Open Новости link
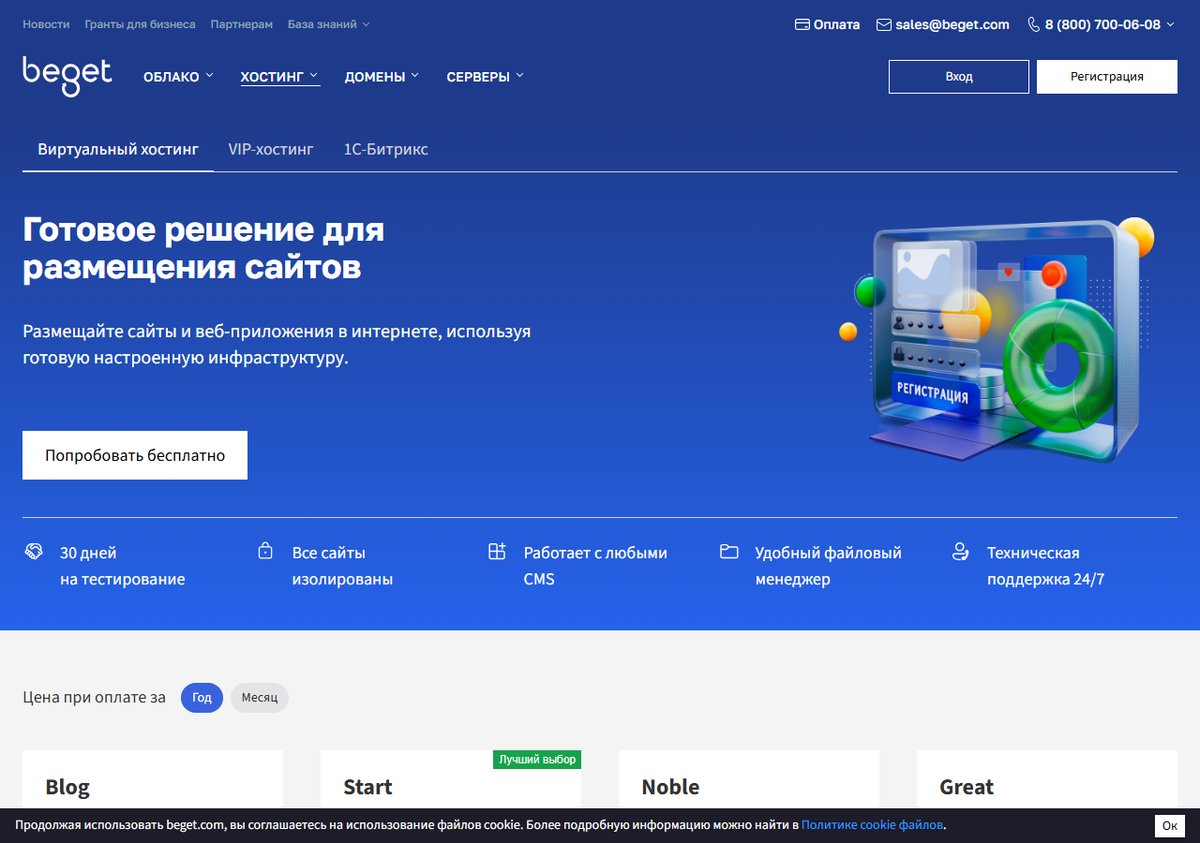 click(46, 24)
